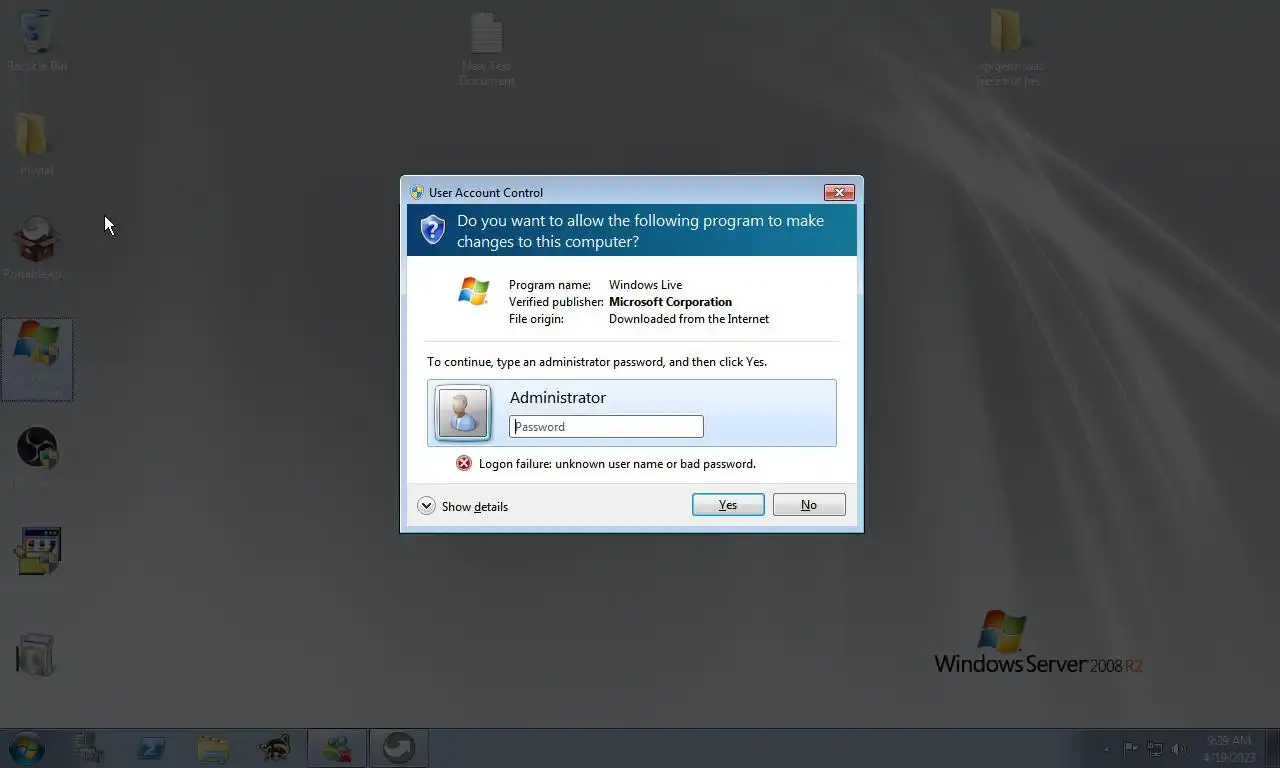Click the No button to deny

[x=809, y=505]
